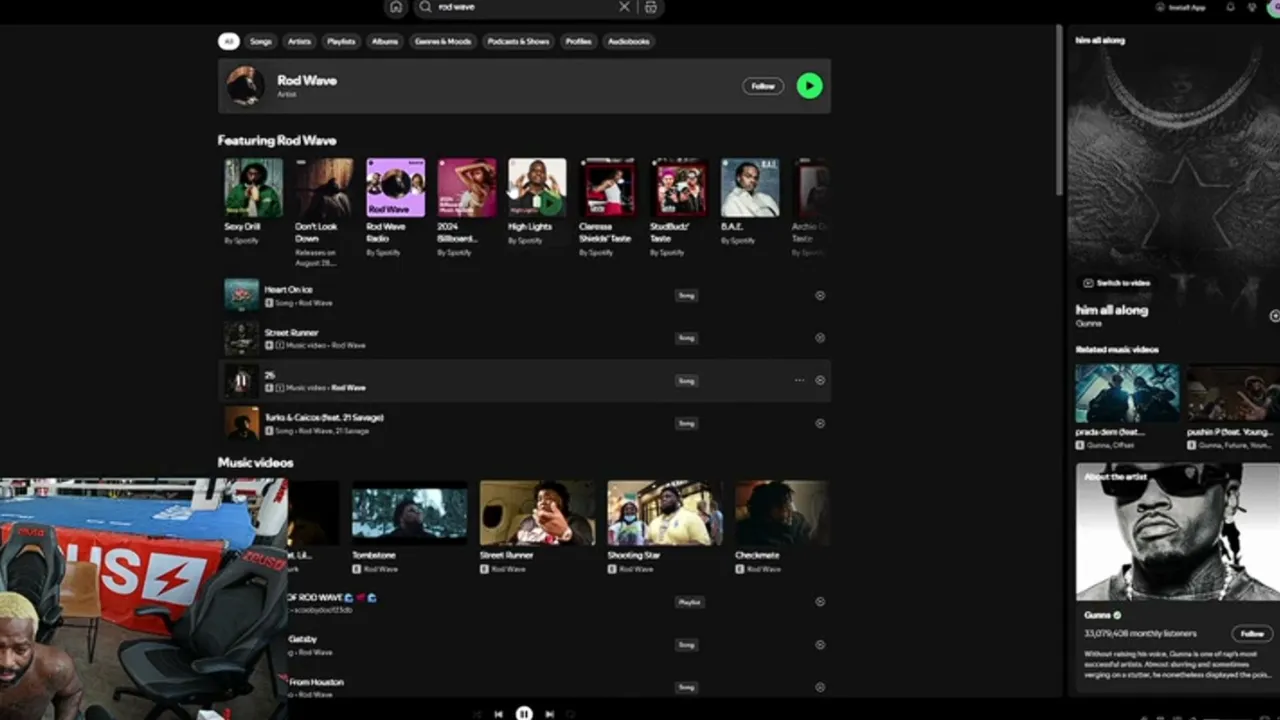Screen dimensions: 1280x720
Task: Open pushin P related music video
Action: coord(1233,393)
